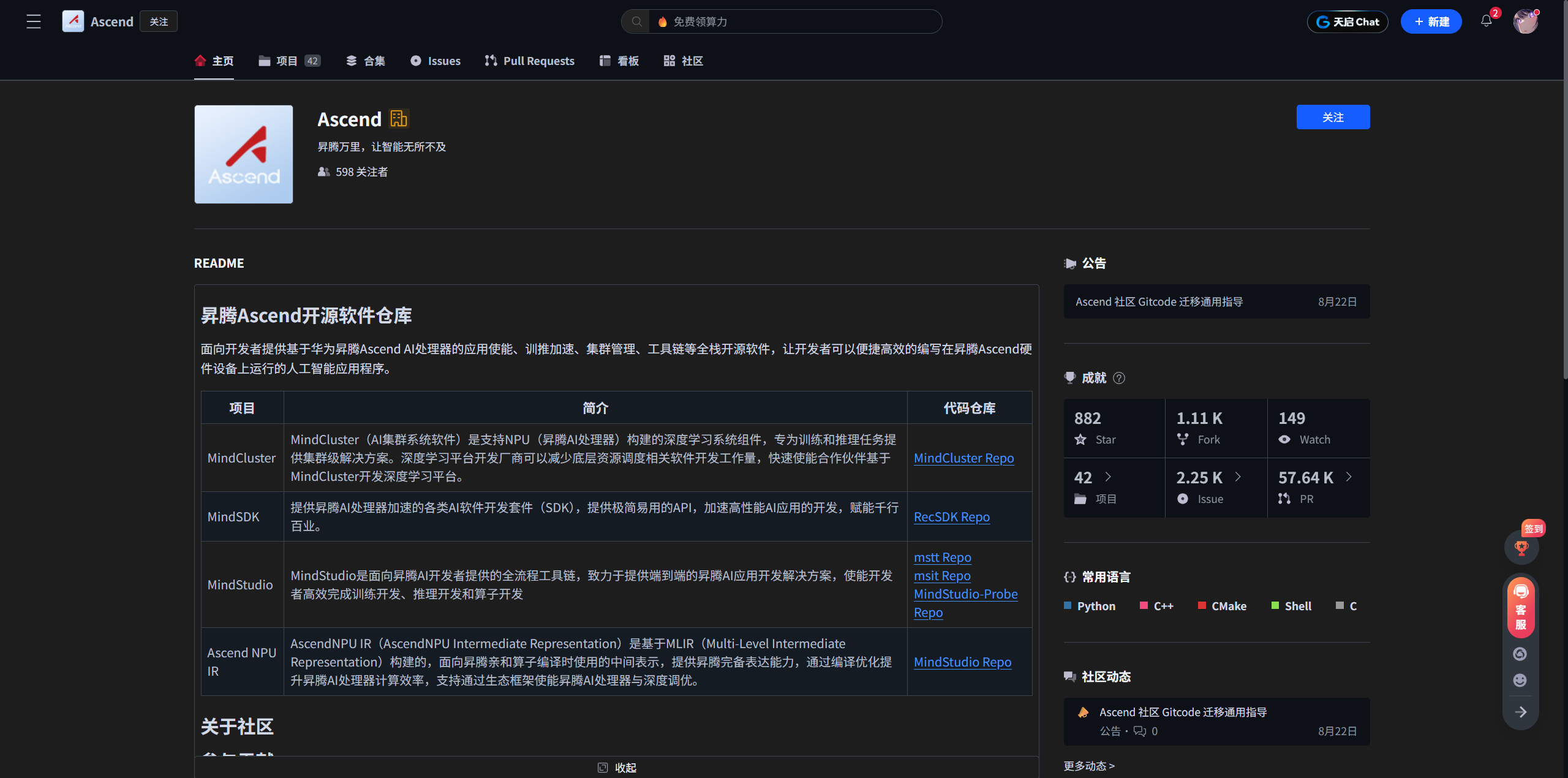The image size is (1568, 778).
Task: Click the enterprise badge icon next to Ascend
Action: (x=399, y=119)
